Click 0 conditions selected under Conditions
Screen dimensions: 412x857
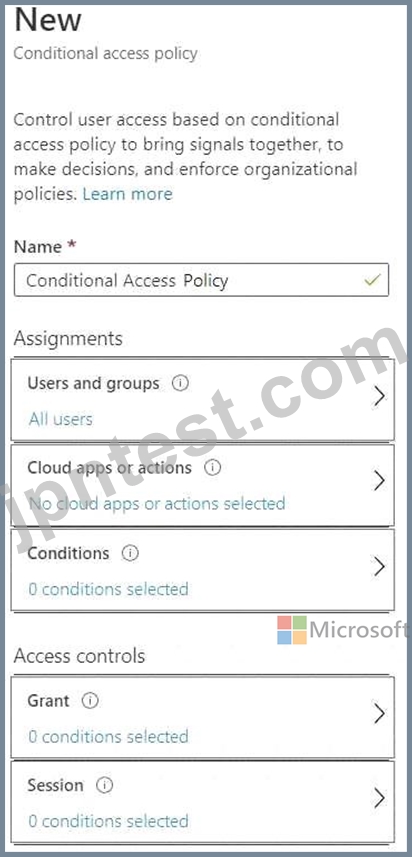click(108, 589)
